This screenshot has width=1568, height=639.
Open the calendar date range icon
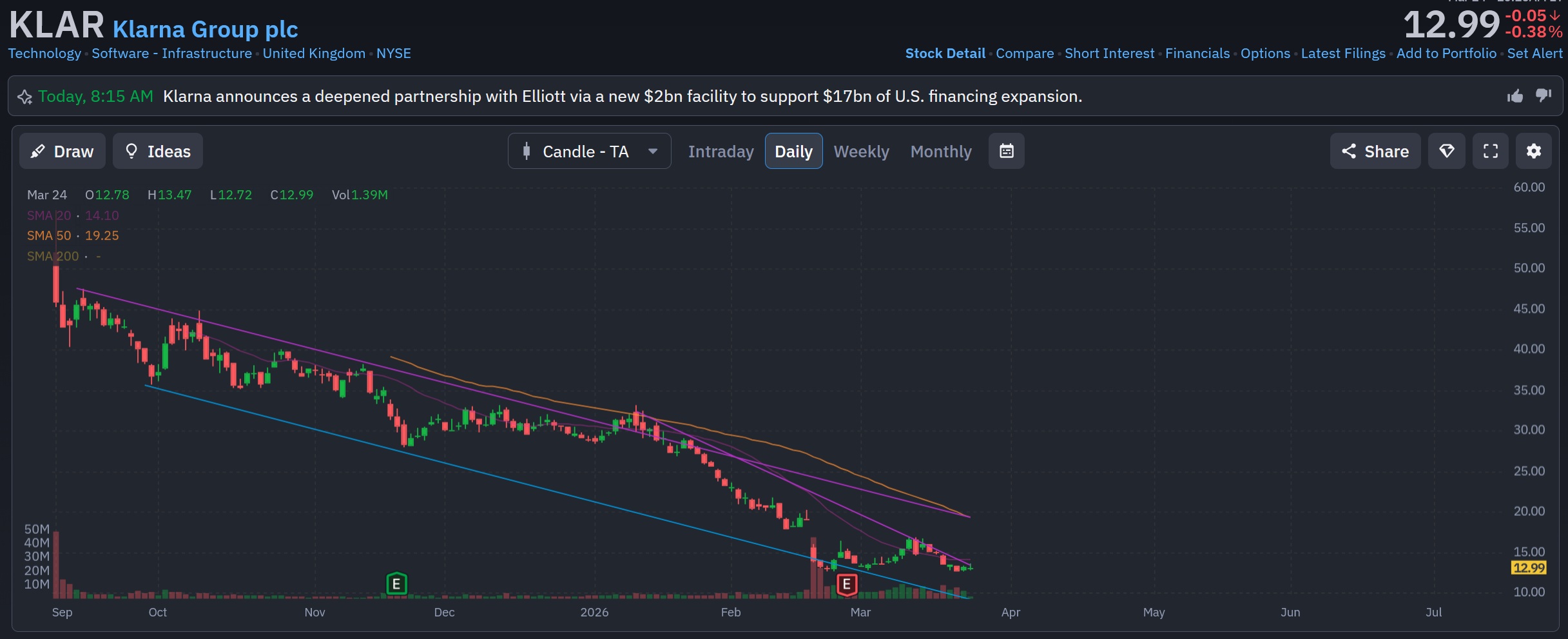pos(1006,151)
